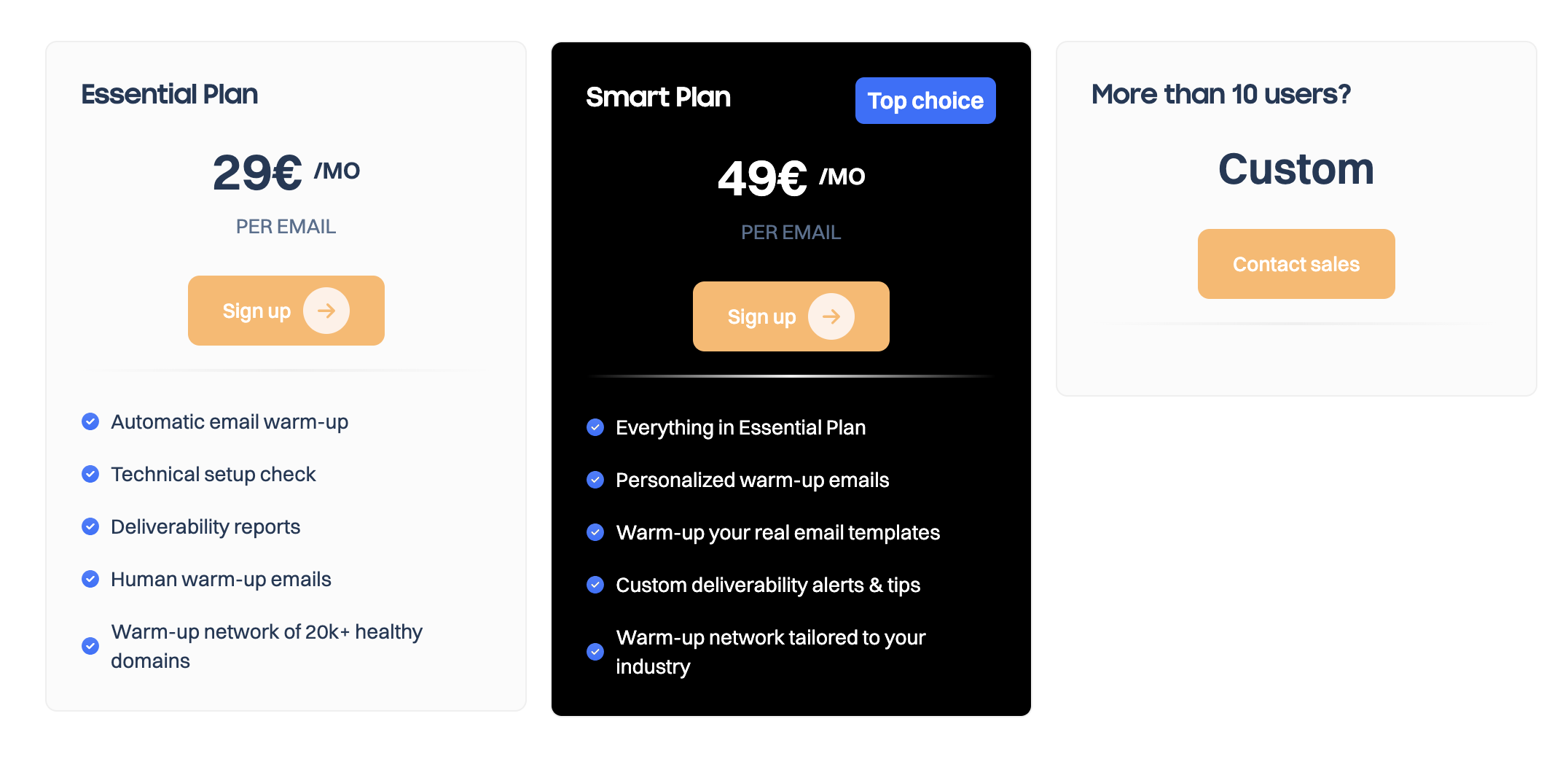Viewport: 1568px width, 767px height.
Task: Click the Top choice badge
Action: click(x=925, y=101)
